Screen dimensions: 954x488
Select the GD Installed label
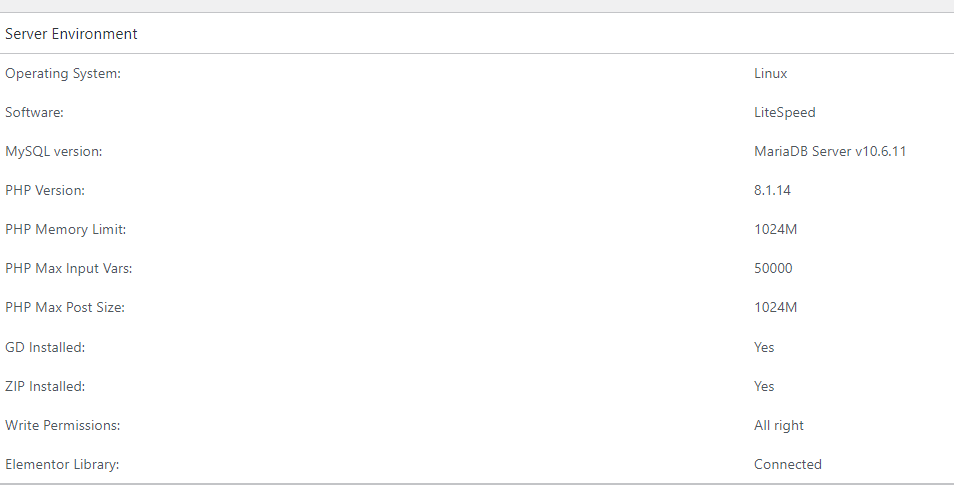click(45, 347)
